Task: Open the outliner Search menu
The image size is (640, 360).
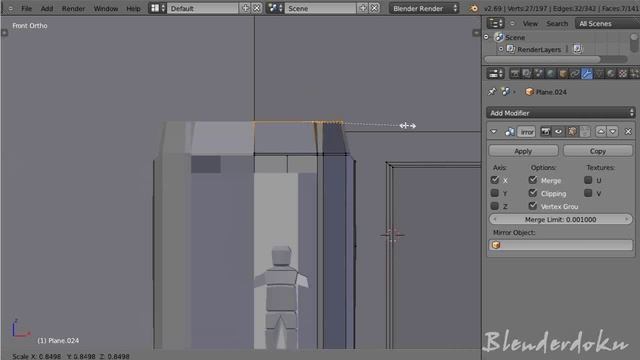Action: coord(557,24)
